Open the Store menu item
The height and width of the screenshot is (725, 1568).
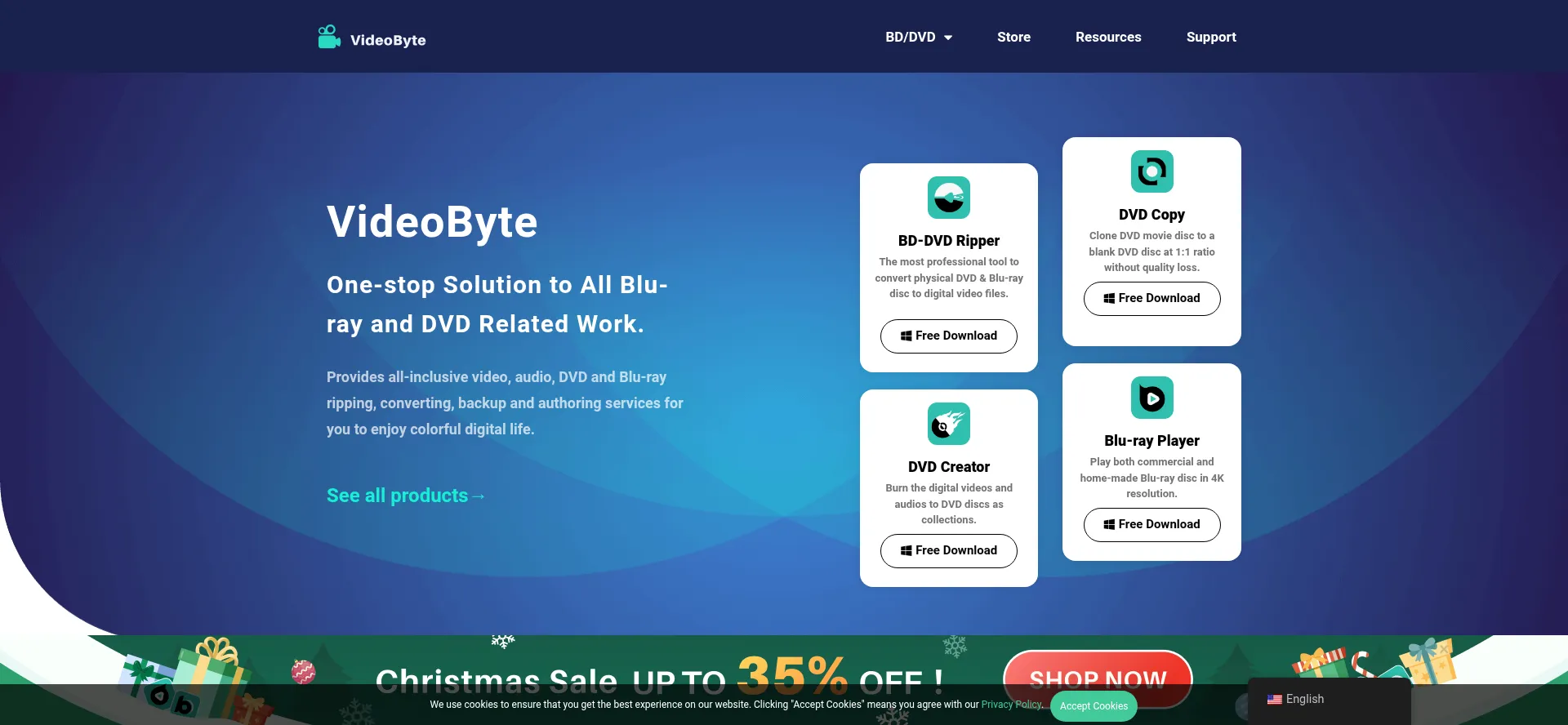tap(1013, 38)
